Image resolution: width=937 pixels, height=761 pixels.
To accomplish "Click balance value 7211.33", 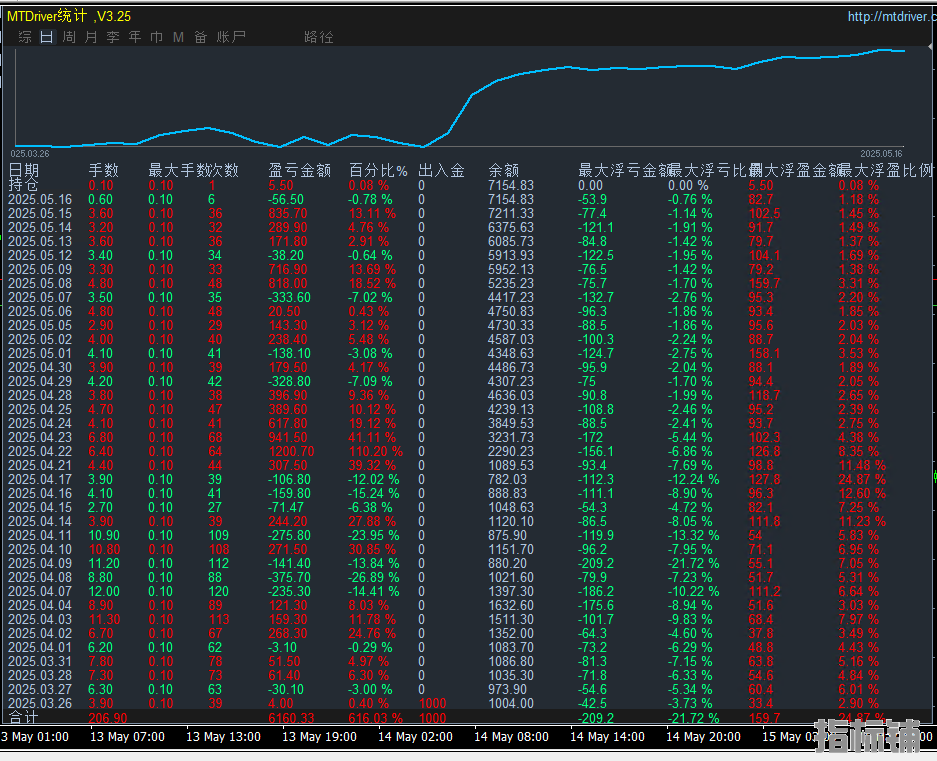I will (511, 213).
